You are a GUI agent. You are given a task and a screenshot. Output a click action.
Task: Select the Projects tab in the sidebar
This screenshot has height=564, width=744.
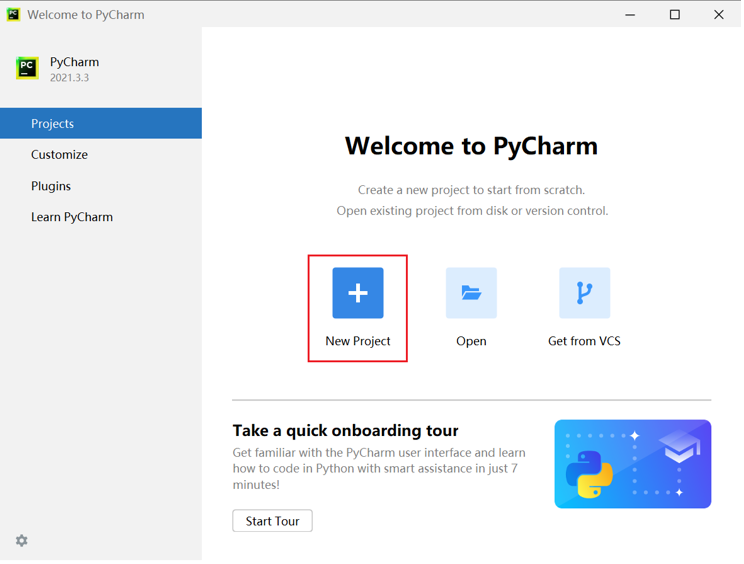pyautogui.click(x=100, y=124)
